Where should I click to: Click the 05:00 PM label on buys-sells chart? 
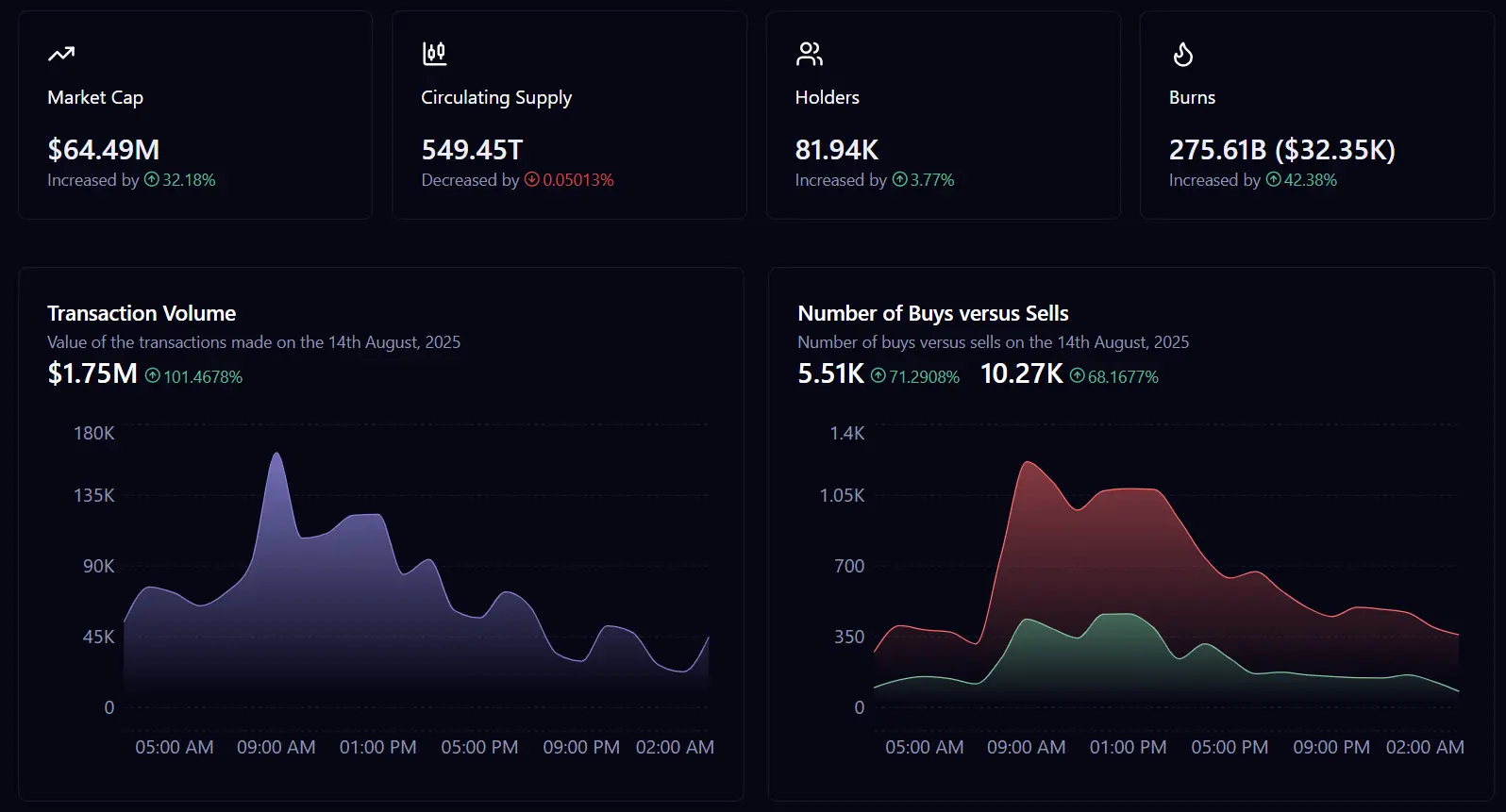1230,747
